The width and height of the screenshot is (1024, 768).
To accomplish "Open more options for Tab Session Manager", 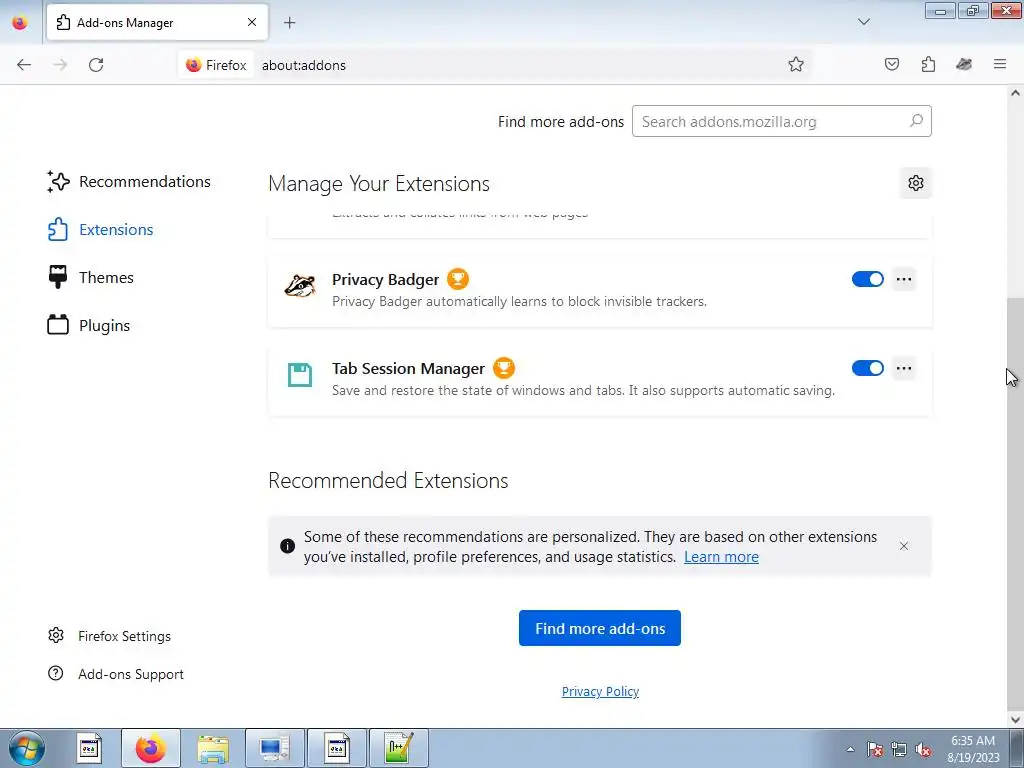I will [904, 368].
